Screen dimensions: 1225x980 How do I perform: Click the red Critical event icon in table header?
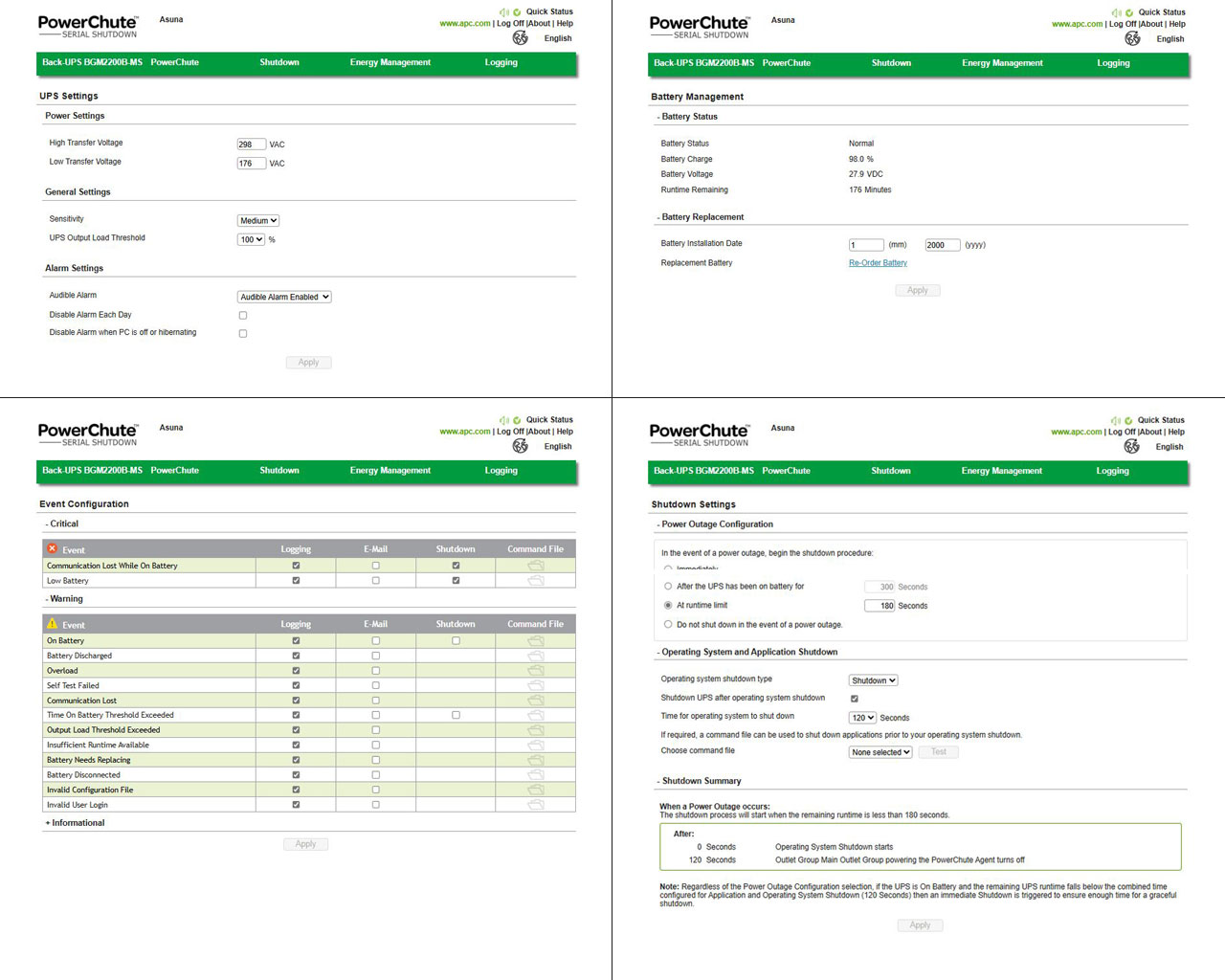(x=53, y=548)
